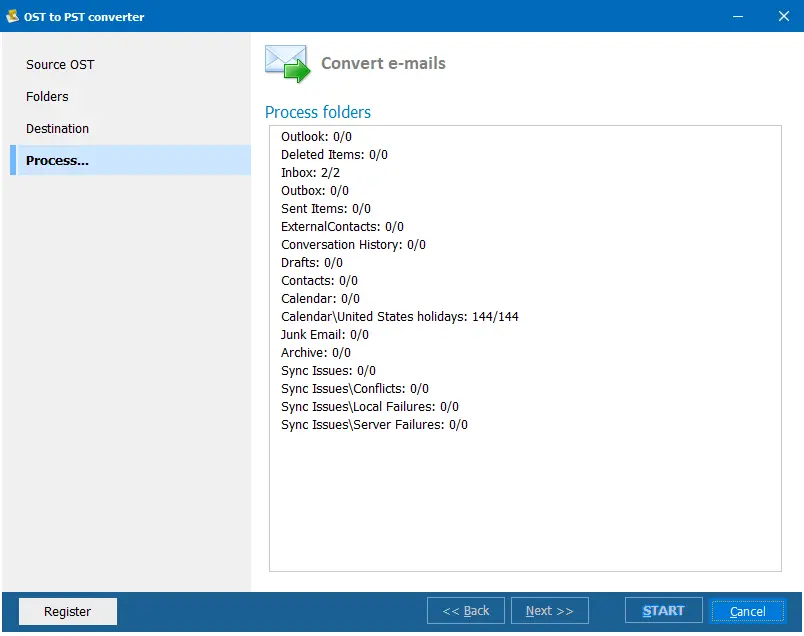Go to the Source OST step
Viewport: 804px width, 636px height.
click(60, 65)
